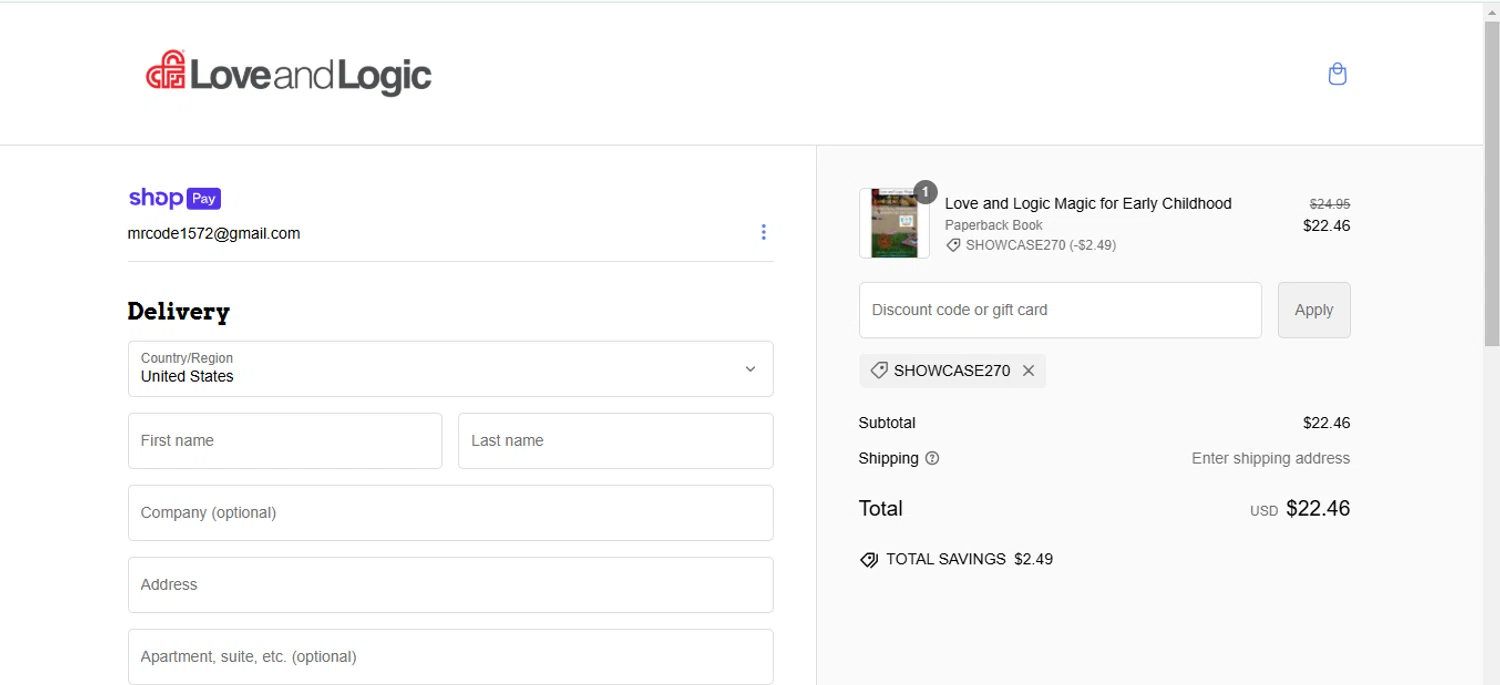Focus the First name field
The image size is (1500, 685).
(x=285, y=441)
